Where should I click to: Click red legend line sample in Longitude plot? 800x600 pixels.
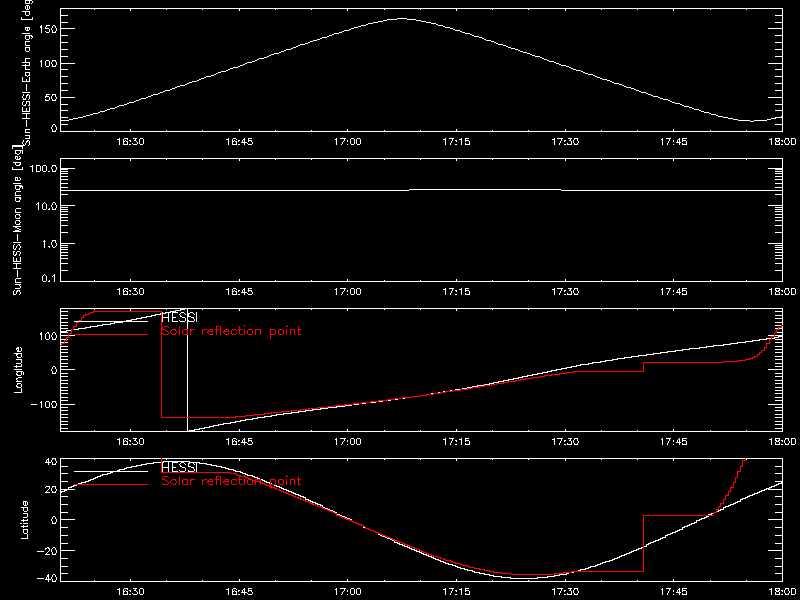coord(111,335)
